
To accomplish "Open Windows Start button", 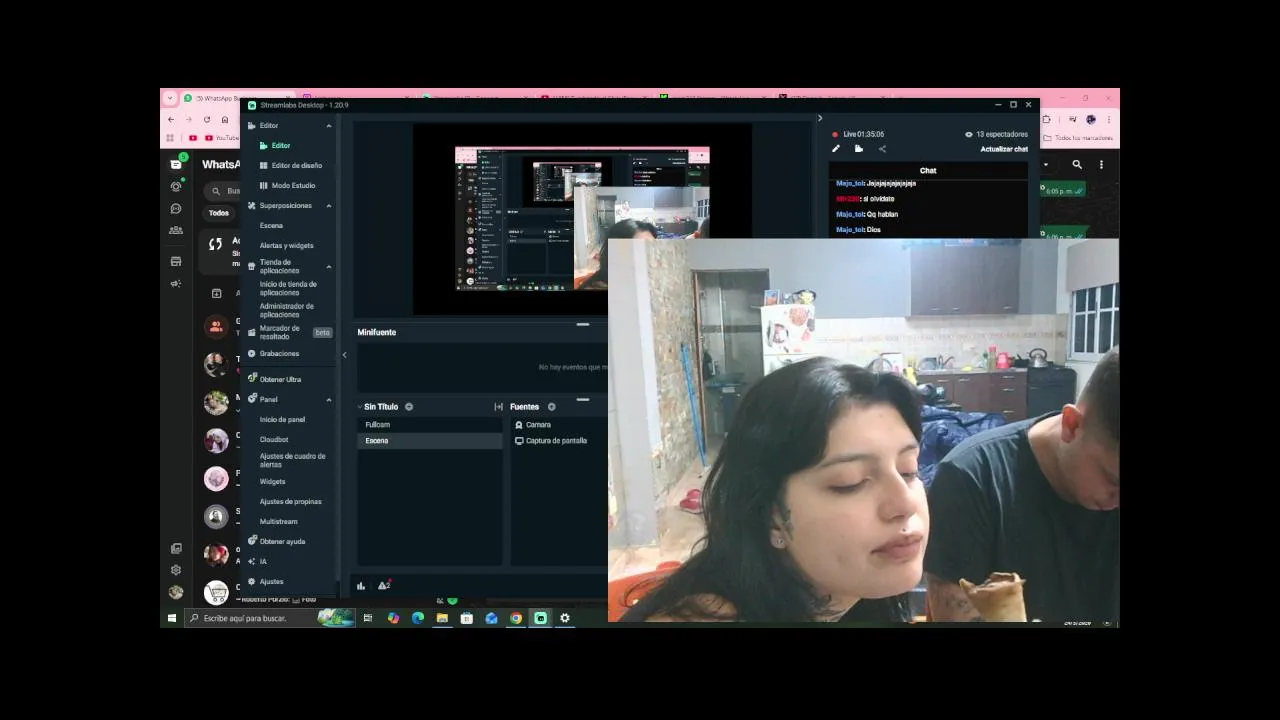I will pyautogui.click(x=172, y=618).
